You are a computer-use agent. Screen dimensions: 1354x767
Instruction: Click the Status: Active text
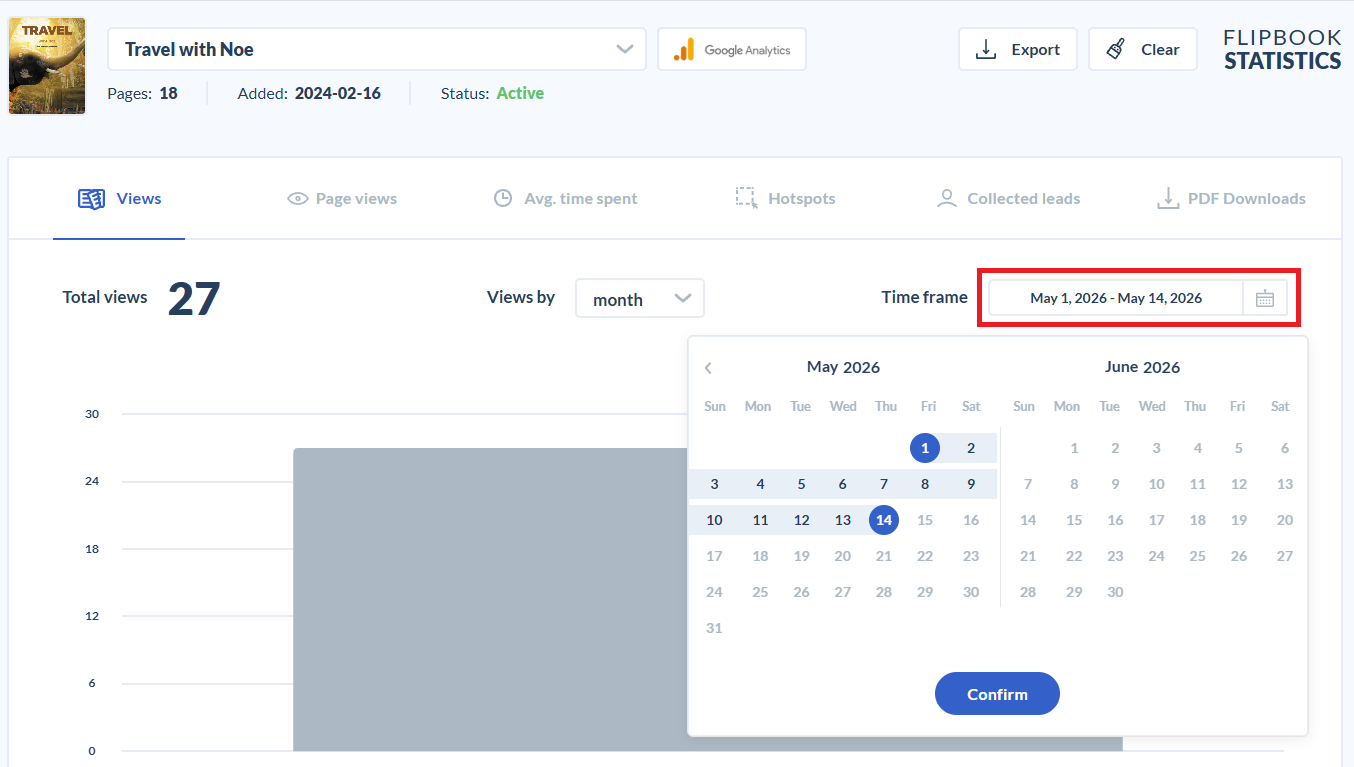pyautogui.click(x=492, y=93)
